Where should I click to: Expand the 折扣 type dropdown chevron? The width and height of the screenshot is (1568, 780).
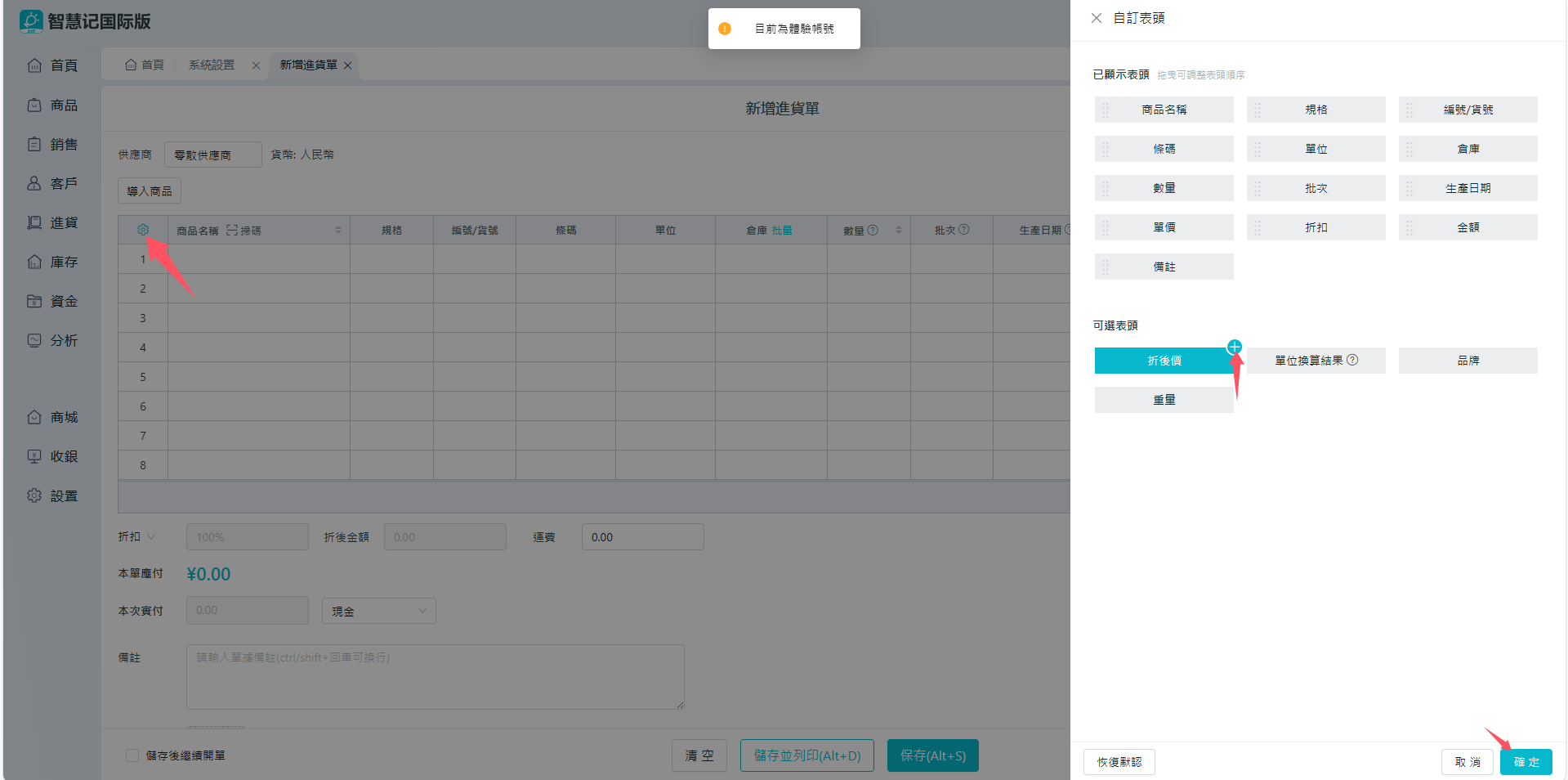pyautogui.click(x=151, y=537)
